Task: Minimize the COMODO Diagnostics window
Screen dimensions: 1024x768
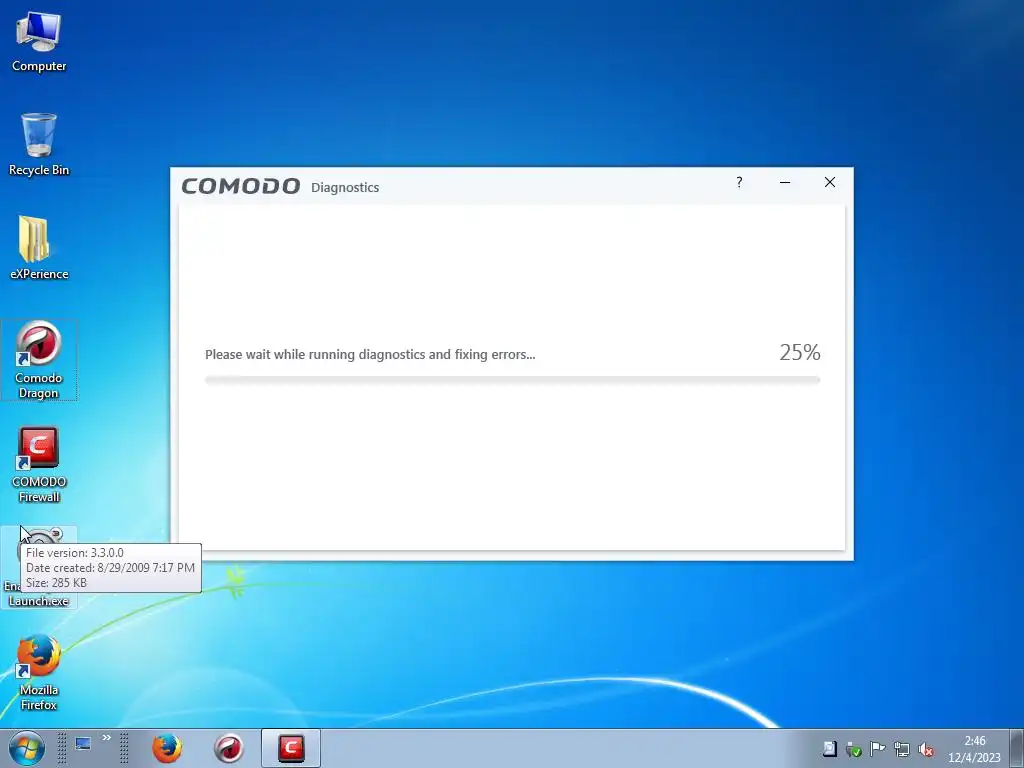Action: [x=785, y=182]
